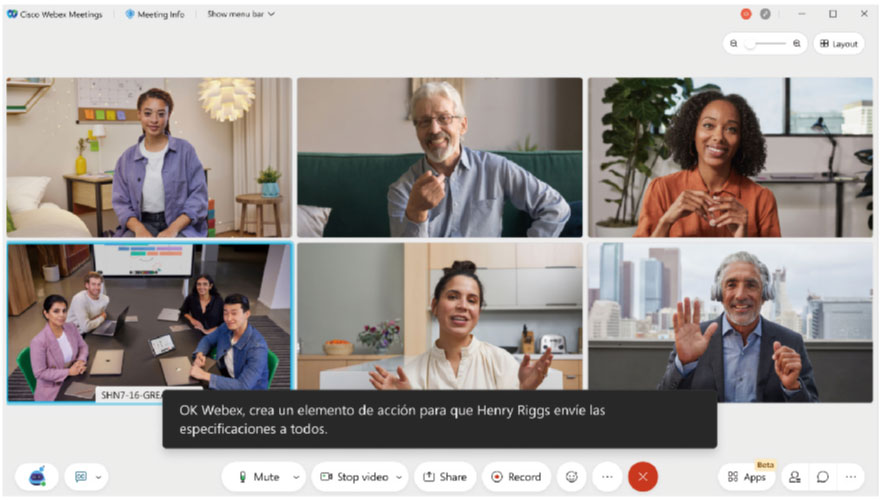Toggle the Mute microphone button

[259, 476]
